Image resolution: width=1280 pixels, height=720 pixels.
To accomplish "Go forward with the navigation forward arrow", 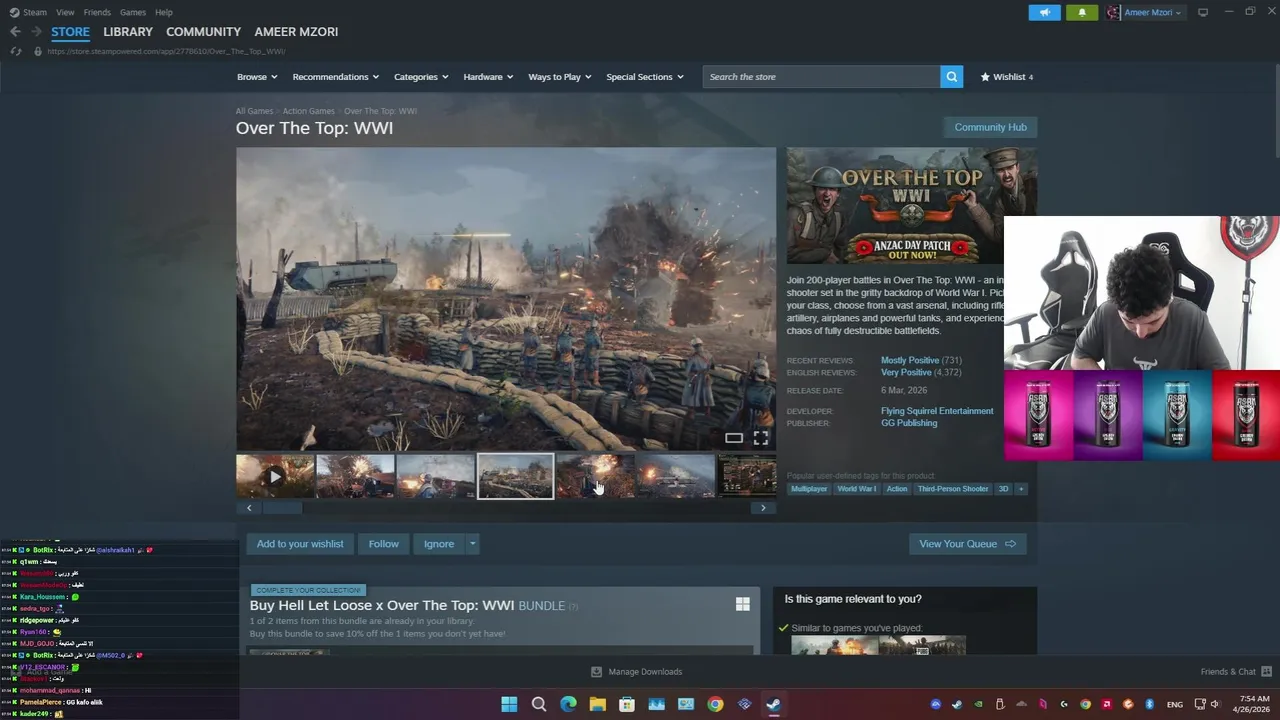I will [x=36, y=32].
